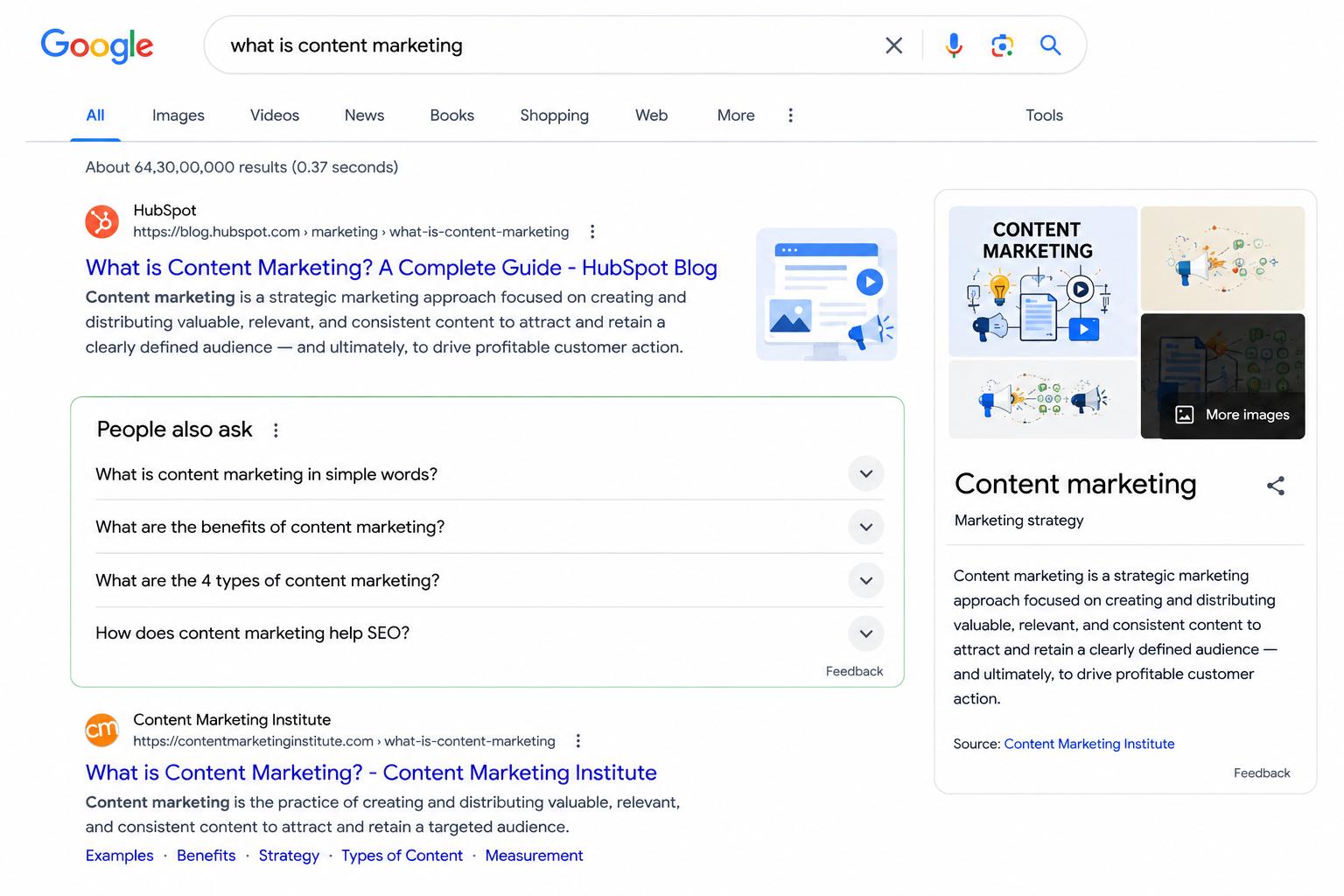Click Content Marketing Institute favicon
This screenshot has width=1344, height=896.
click(102, 730)
